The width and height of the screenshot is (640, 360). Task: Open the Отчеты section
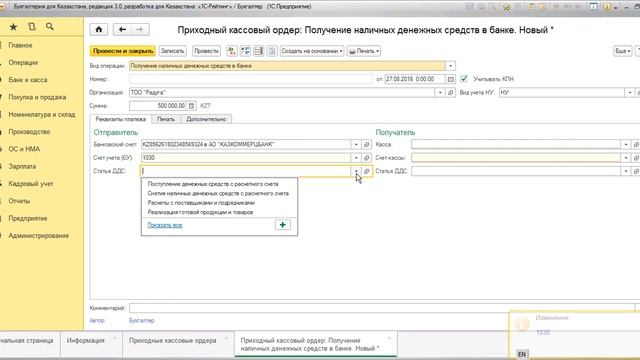(19, 201)
